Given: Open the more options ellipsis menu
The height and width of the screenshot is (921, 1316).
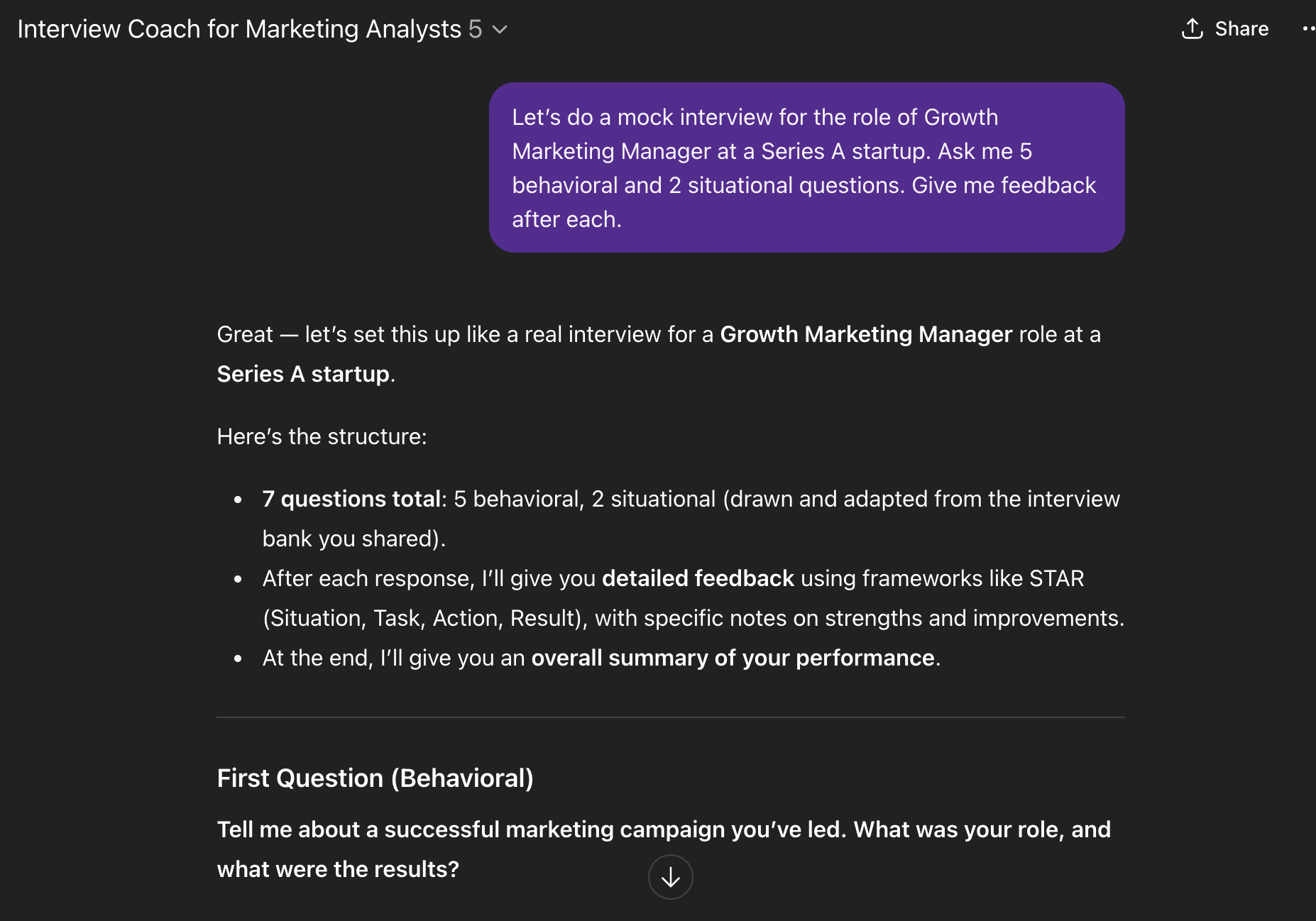Looking at the screenshot, I should tap(1307, 29).
